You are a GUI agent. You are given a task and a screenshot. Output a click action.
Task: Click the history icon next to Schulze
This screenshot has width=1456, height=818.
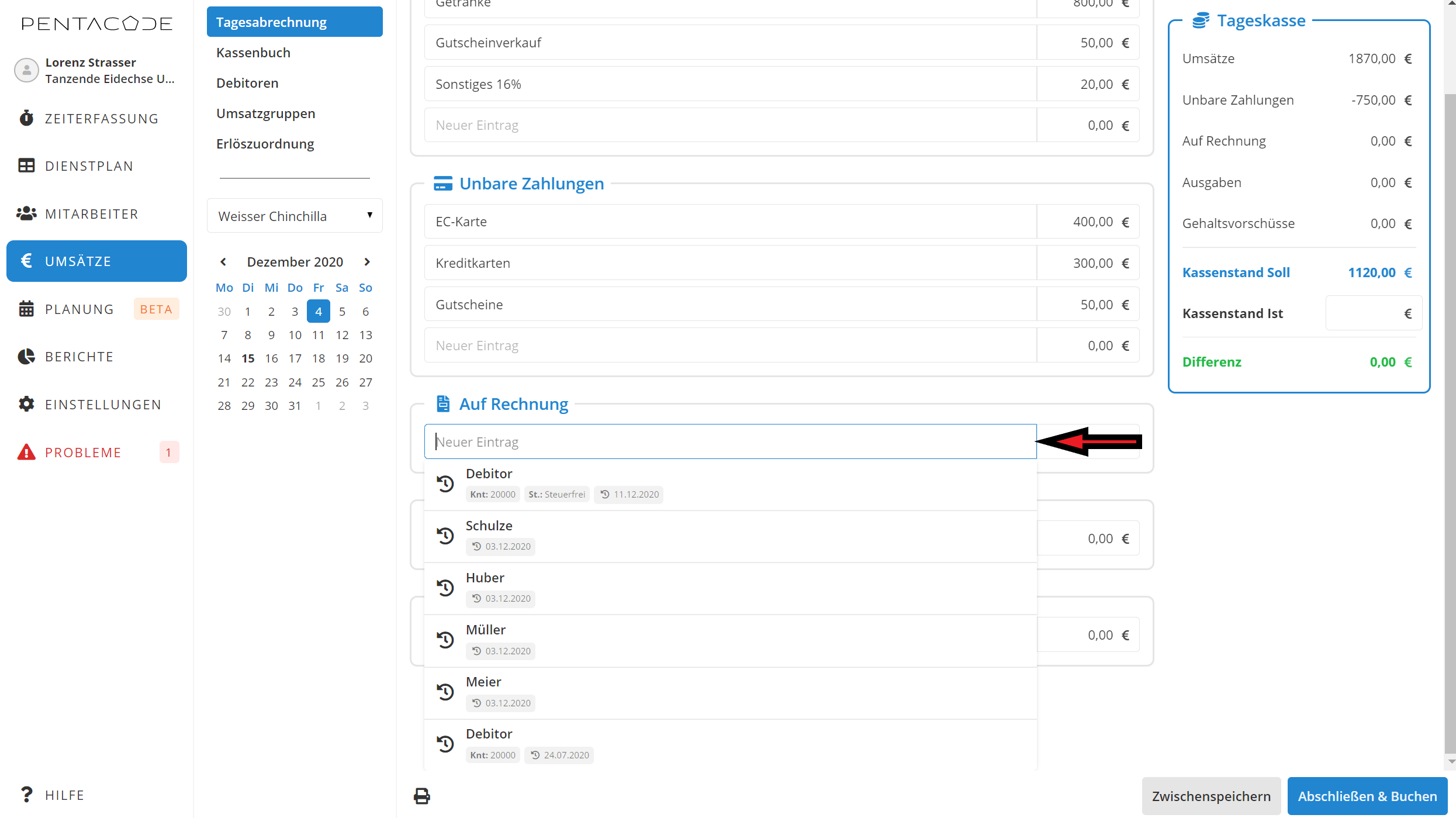click(445, 536)
